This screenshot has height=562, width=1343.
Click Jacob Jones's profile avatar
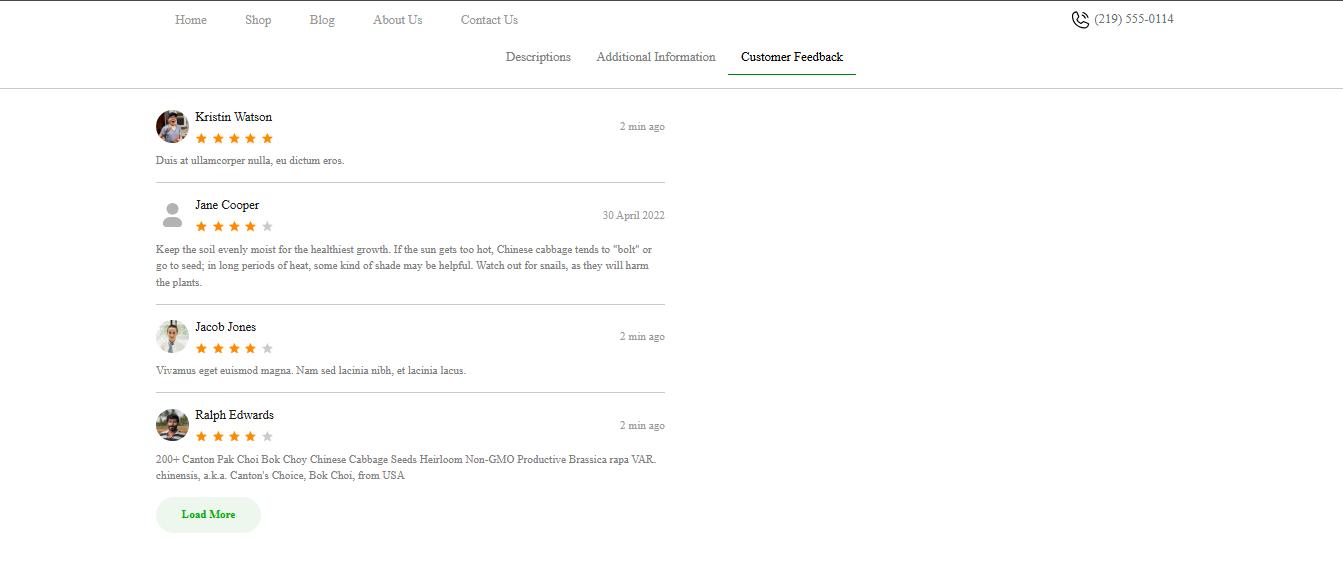tap(172, 337)
